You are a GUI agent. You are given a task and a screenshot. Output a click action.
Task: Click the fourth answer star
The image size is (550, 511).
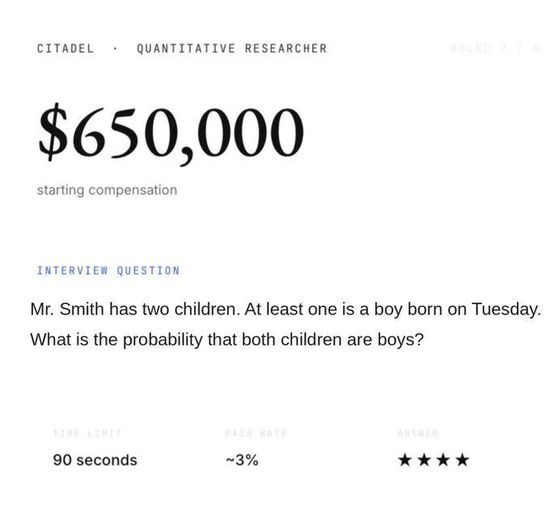462,459
